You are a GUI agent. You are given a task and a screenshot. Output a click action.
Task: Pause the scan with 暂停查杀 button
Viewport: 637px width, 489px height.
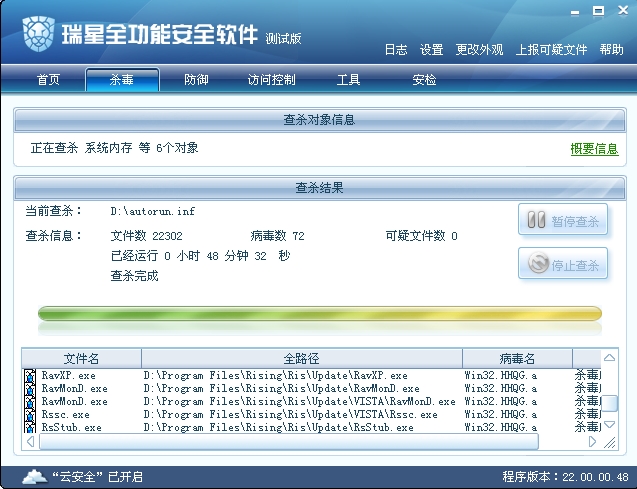(563, 220)
